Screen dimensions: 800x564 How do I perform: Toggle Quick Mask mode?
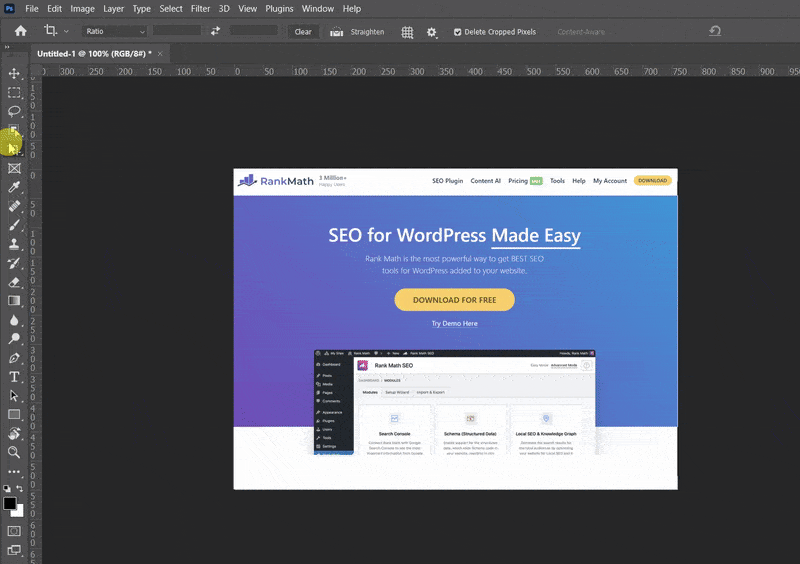[x=14, y=531]
